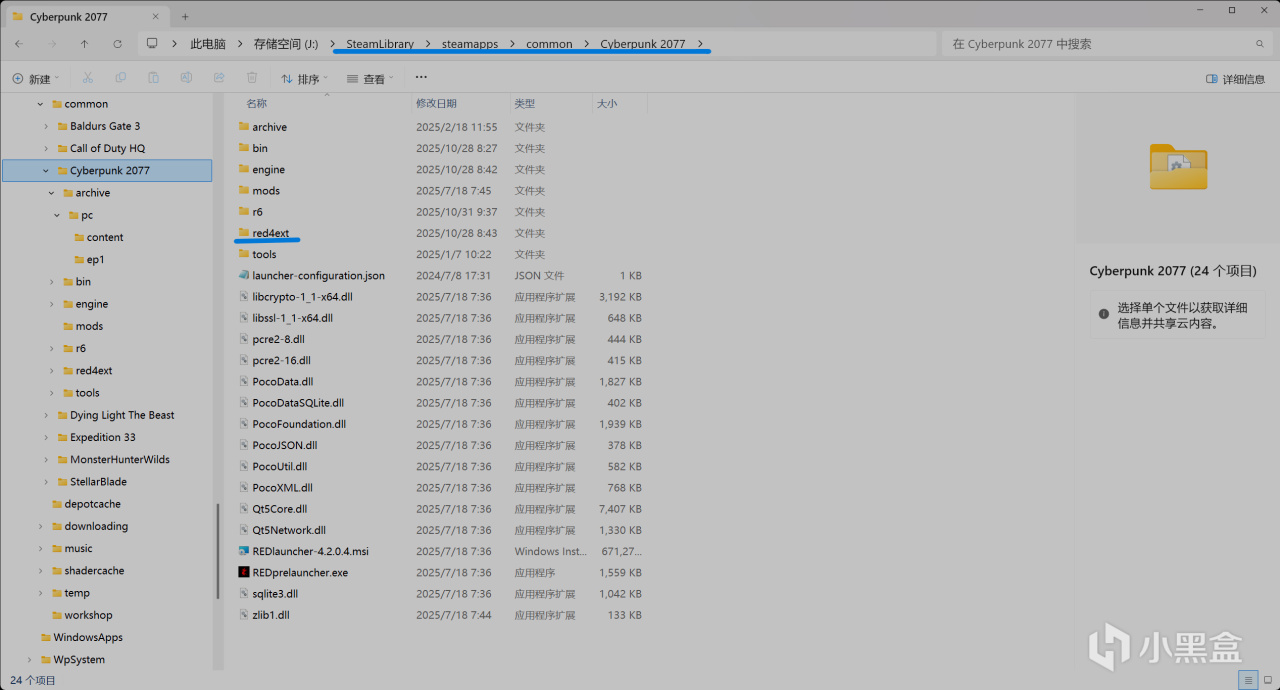1280x690 pixels.
Task: Click common breadcrumb segment
Action: 549,44
